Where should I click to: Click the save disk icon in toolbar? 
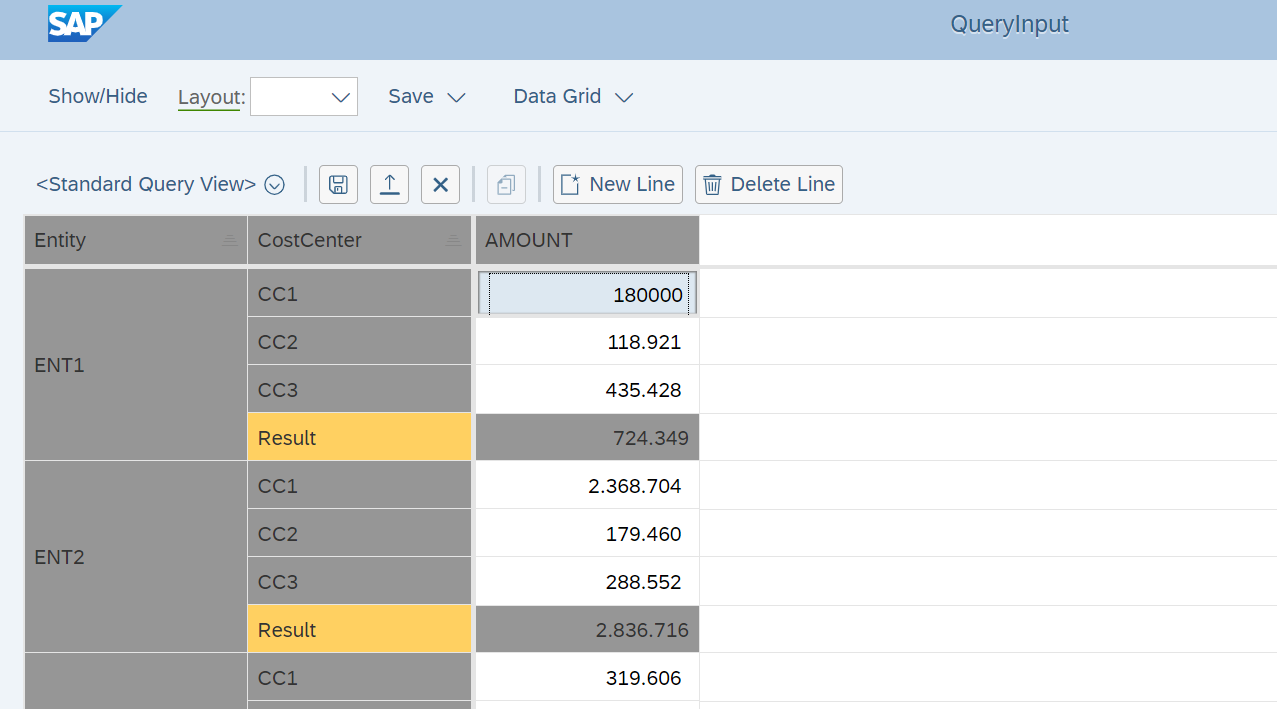(x=338, y=185)
